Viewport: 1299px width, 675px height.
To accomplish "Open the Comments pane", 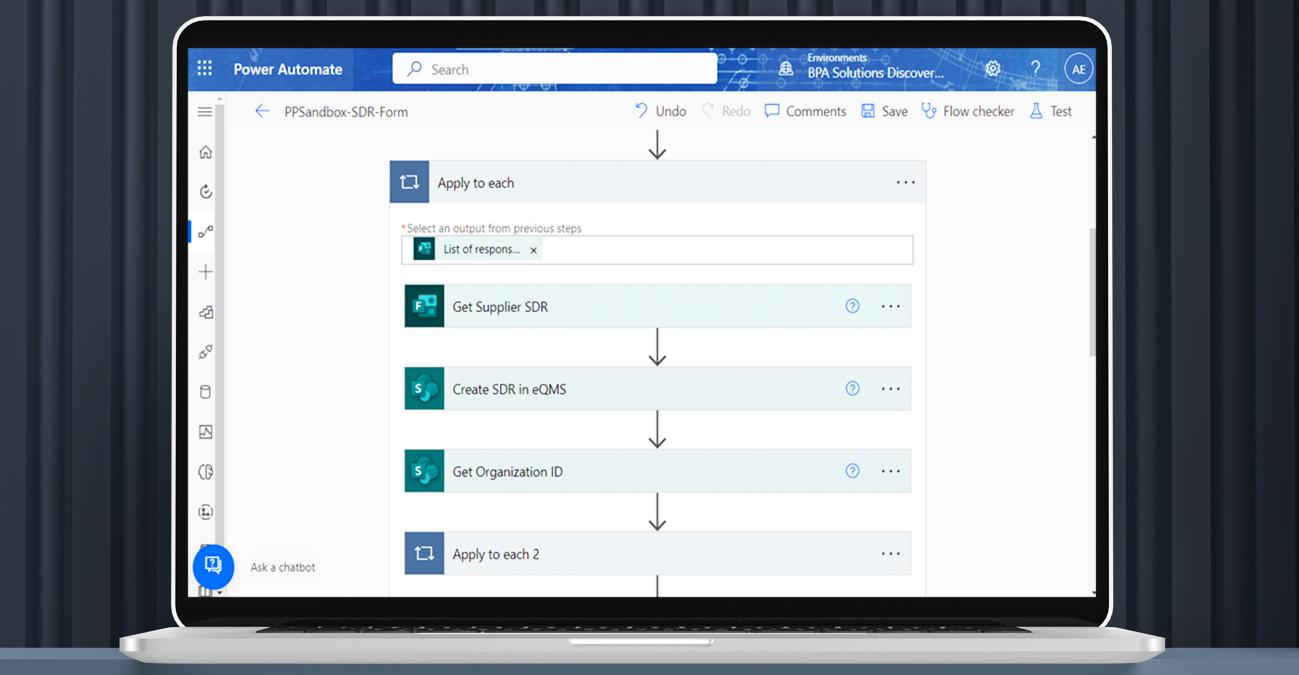I will point(805,111).
